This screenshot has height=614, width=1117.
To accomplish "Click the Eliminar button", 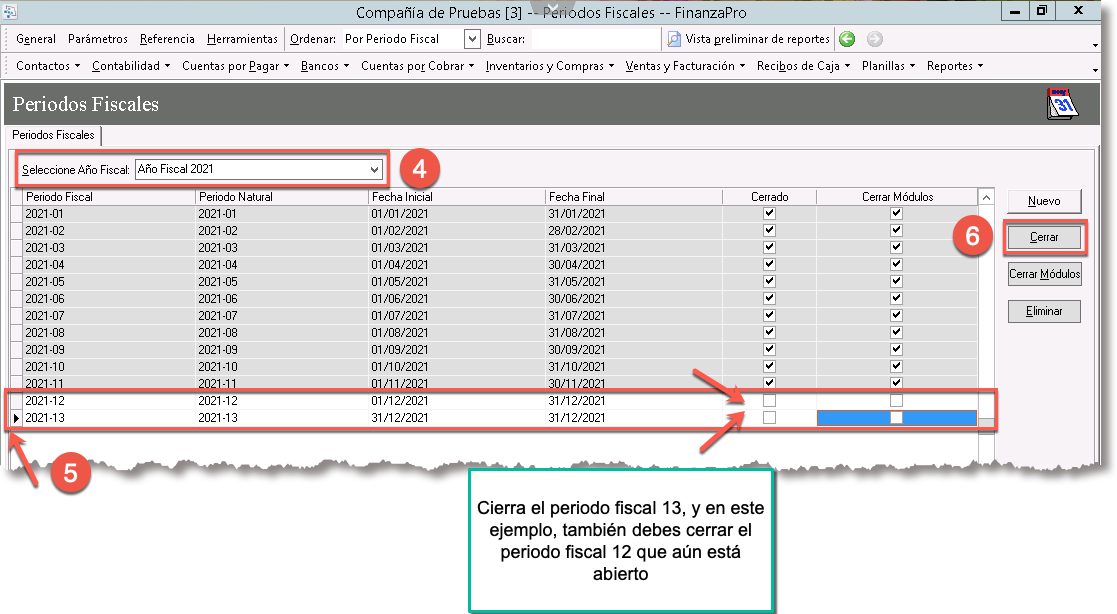I will (x=1044, y=311).
